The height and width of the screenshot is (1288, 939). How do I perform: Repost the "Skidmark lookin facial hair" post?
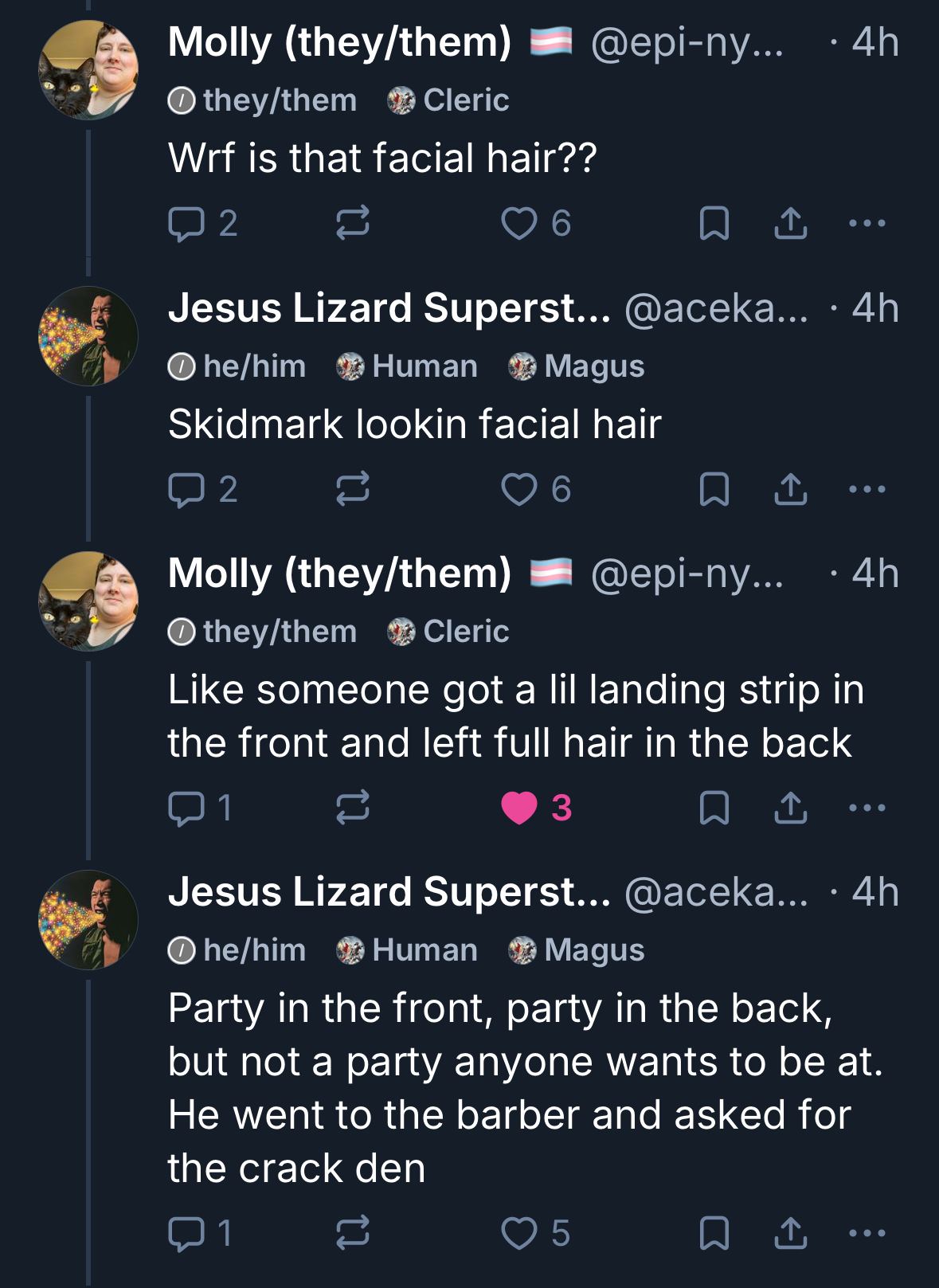pyautogui.click(x=352, y=489)
